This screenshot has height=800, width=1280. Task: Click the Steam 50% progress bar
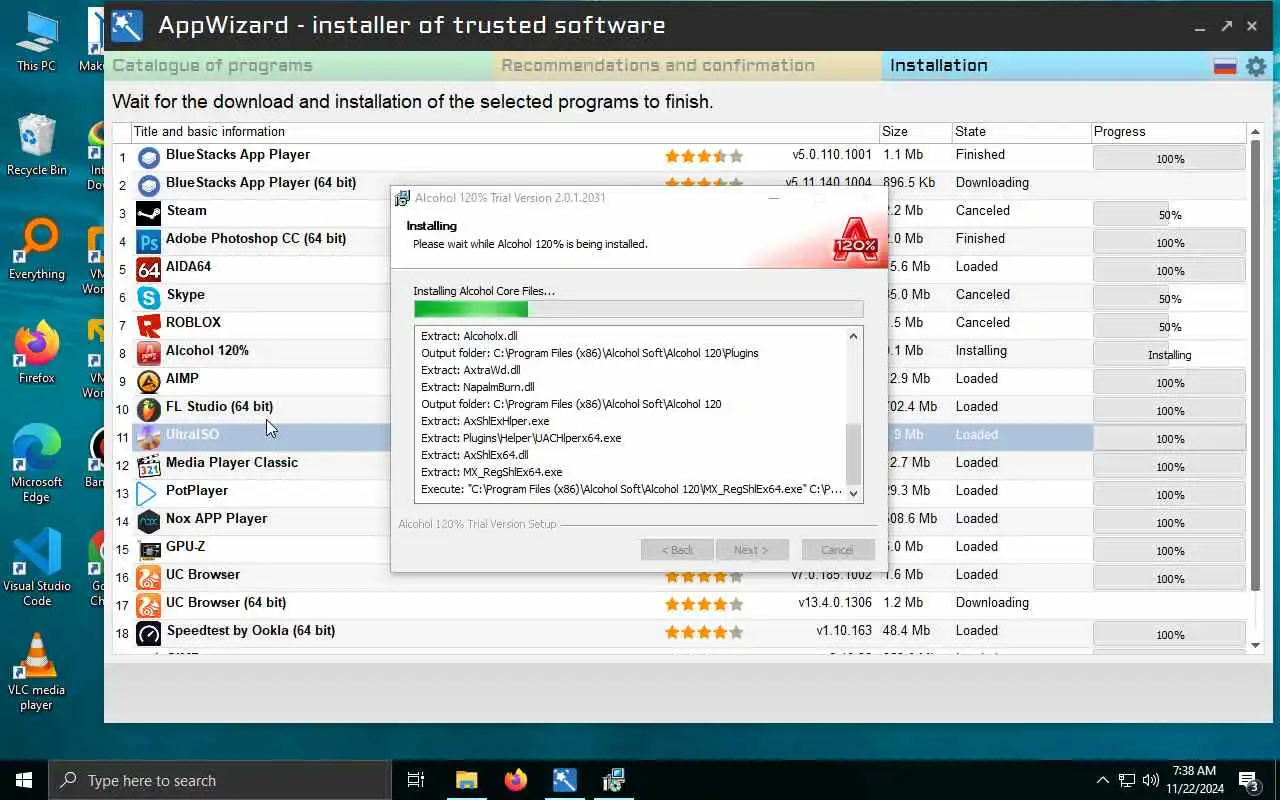pos(1170,215)
